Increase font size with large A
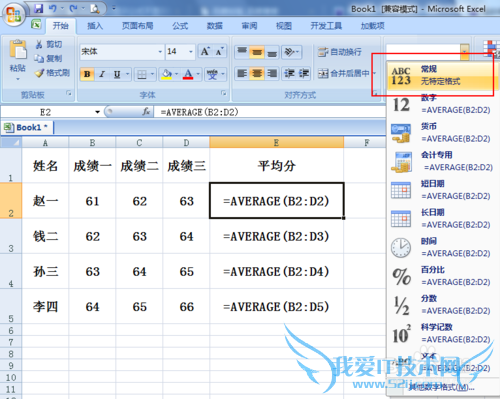The height and width of the screenshot is (399, 500). pos(205,52)
